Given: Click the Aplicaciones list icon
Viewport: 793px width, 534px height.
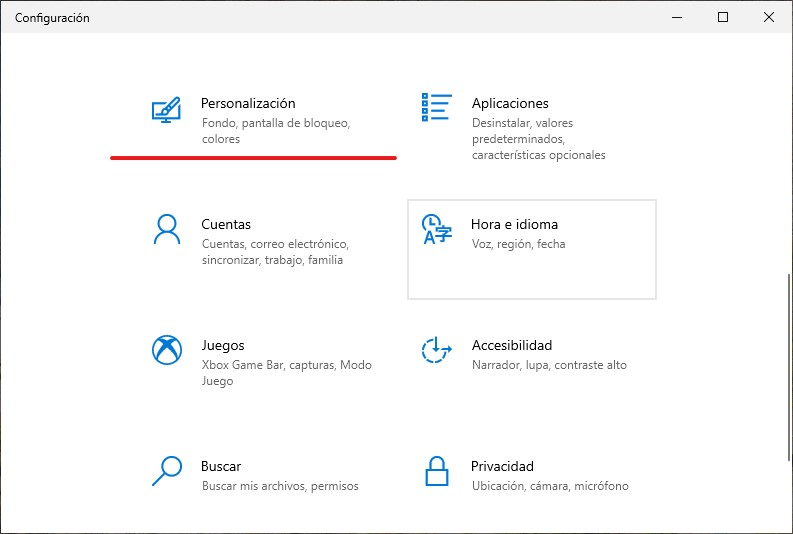Looking at the screenshot, I should [436, 107].
